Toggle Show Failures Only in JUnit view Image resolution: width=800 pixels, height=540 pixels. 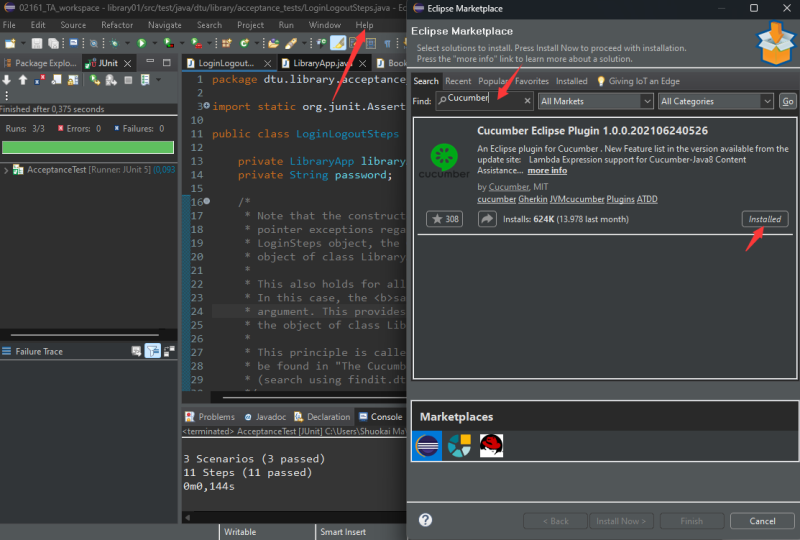pyautogui.click(x=39, y=80)
